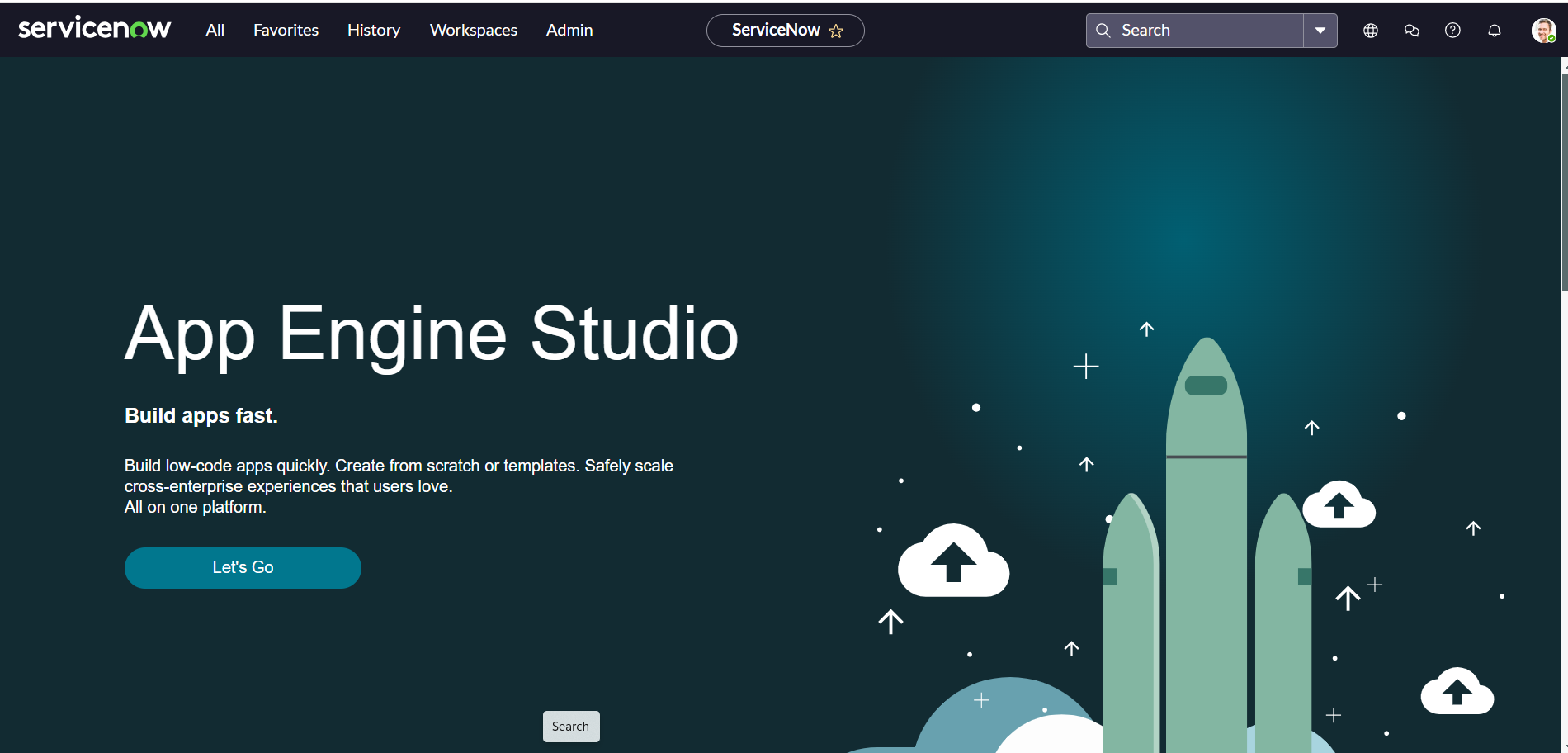Open the help question mark icon
Viewport: 1568px width, 753px height.
click(x=1452, y=31)
